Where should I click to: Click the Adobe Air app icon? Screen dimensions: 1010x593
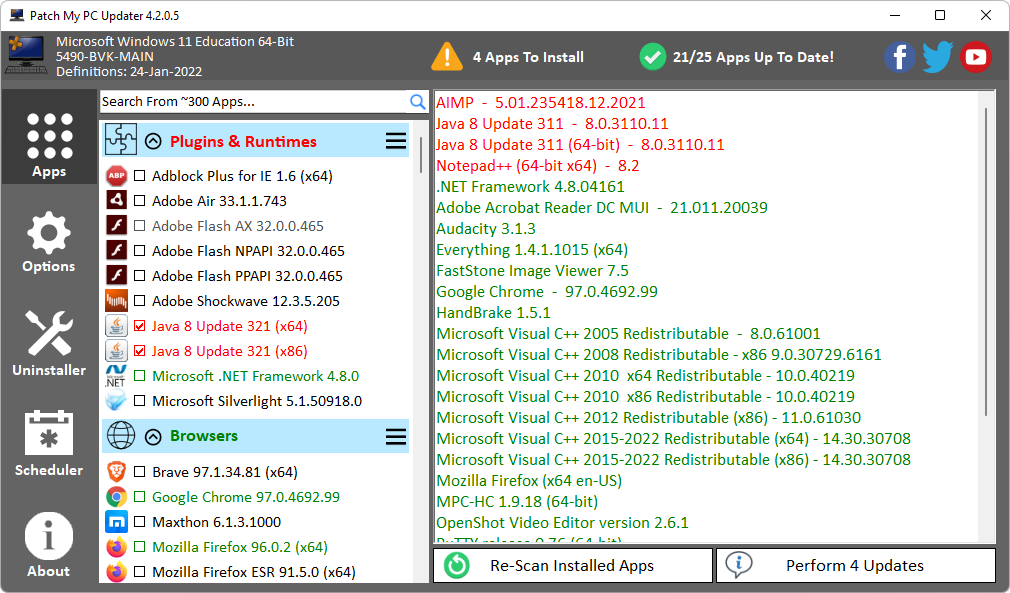117,200
